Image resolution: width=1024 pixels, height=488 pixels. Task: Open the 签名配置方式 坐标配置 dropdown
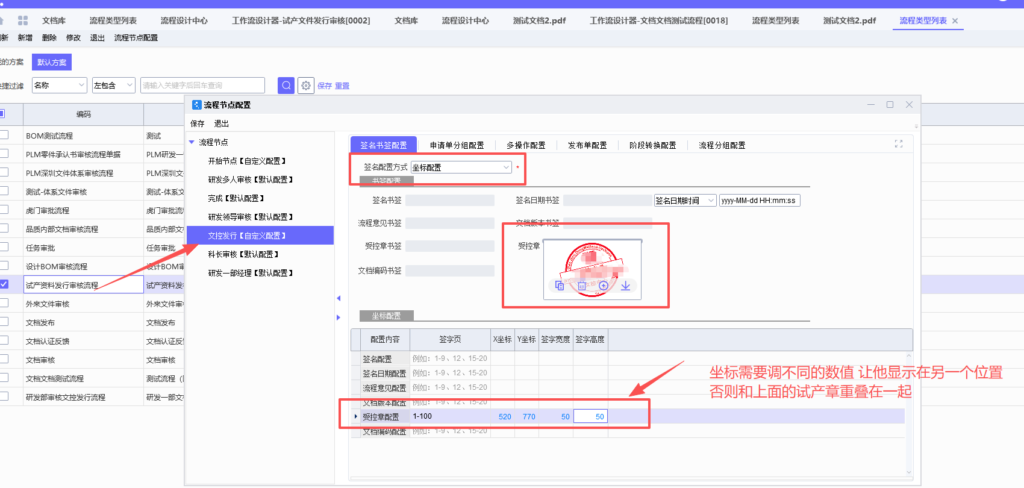click(461, 167)
